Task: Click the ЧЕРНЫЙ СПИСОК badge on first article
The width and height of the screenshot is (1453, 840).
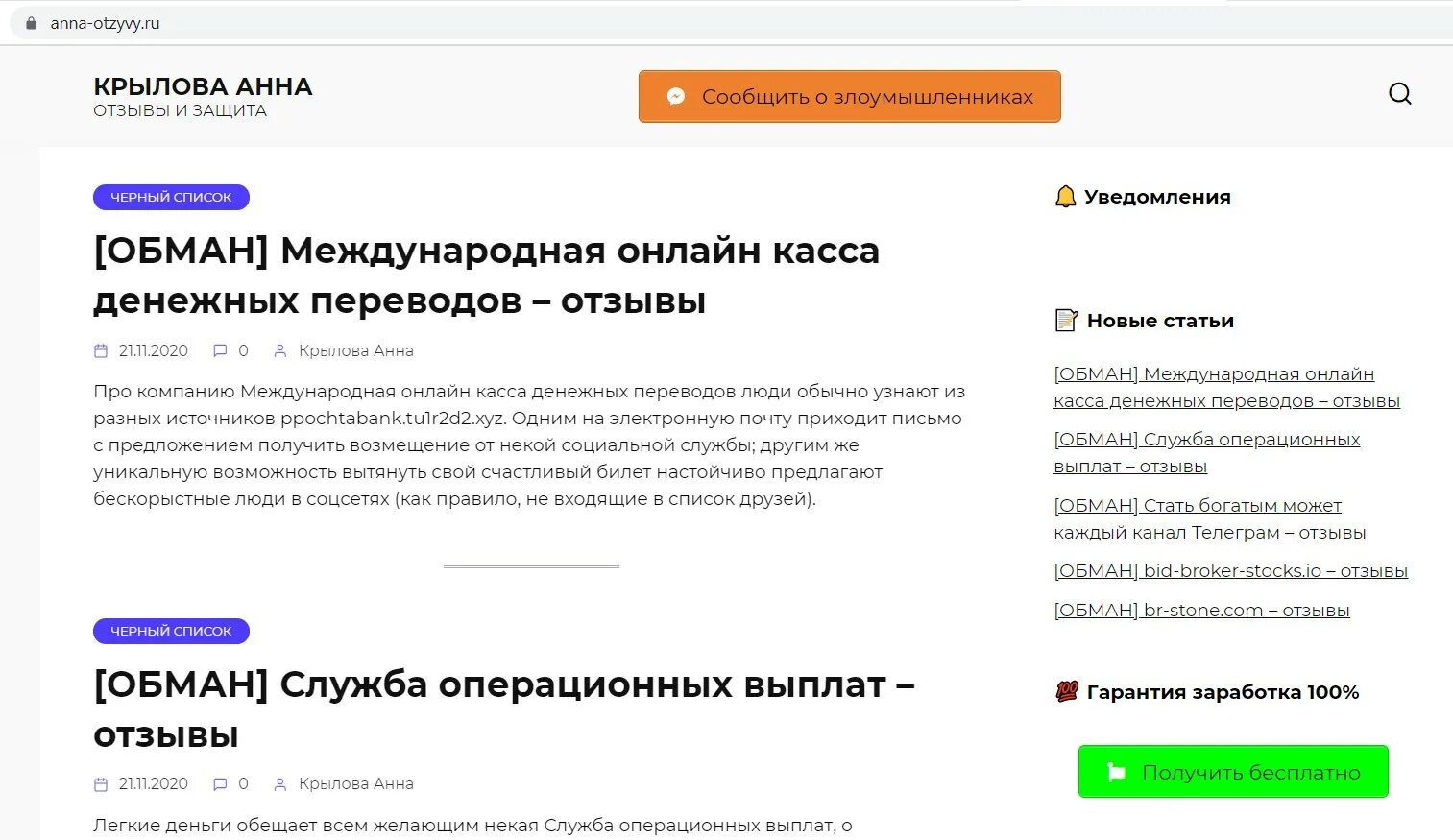Action: (x=171, y=197)
